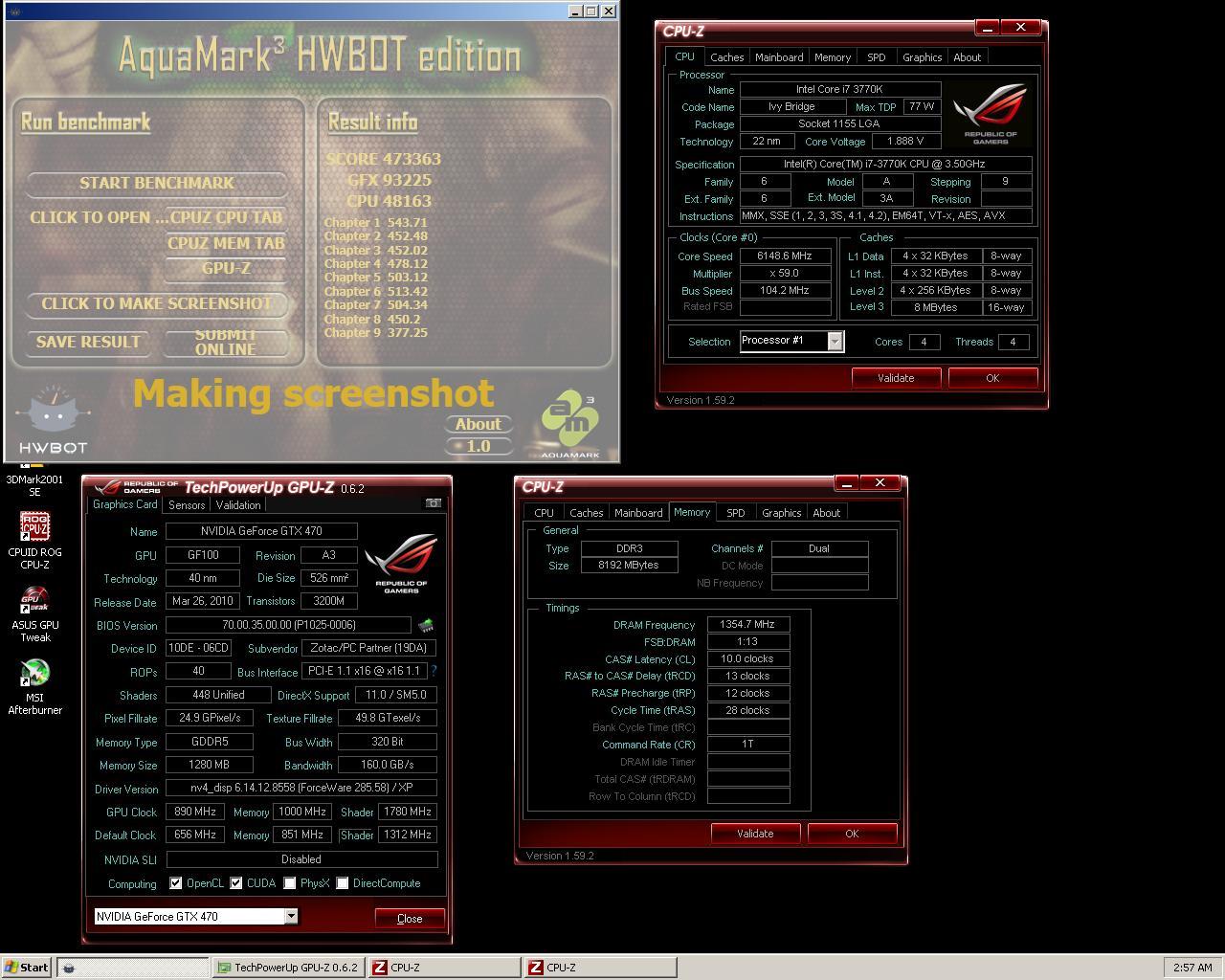
Task: Click START BENCHMARK in AquaMark
Action: [157, 183]
